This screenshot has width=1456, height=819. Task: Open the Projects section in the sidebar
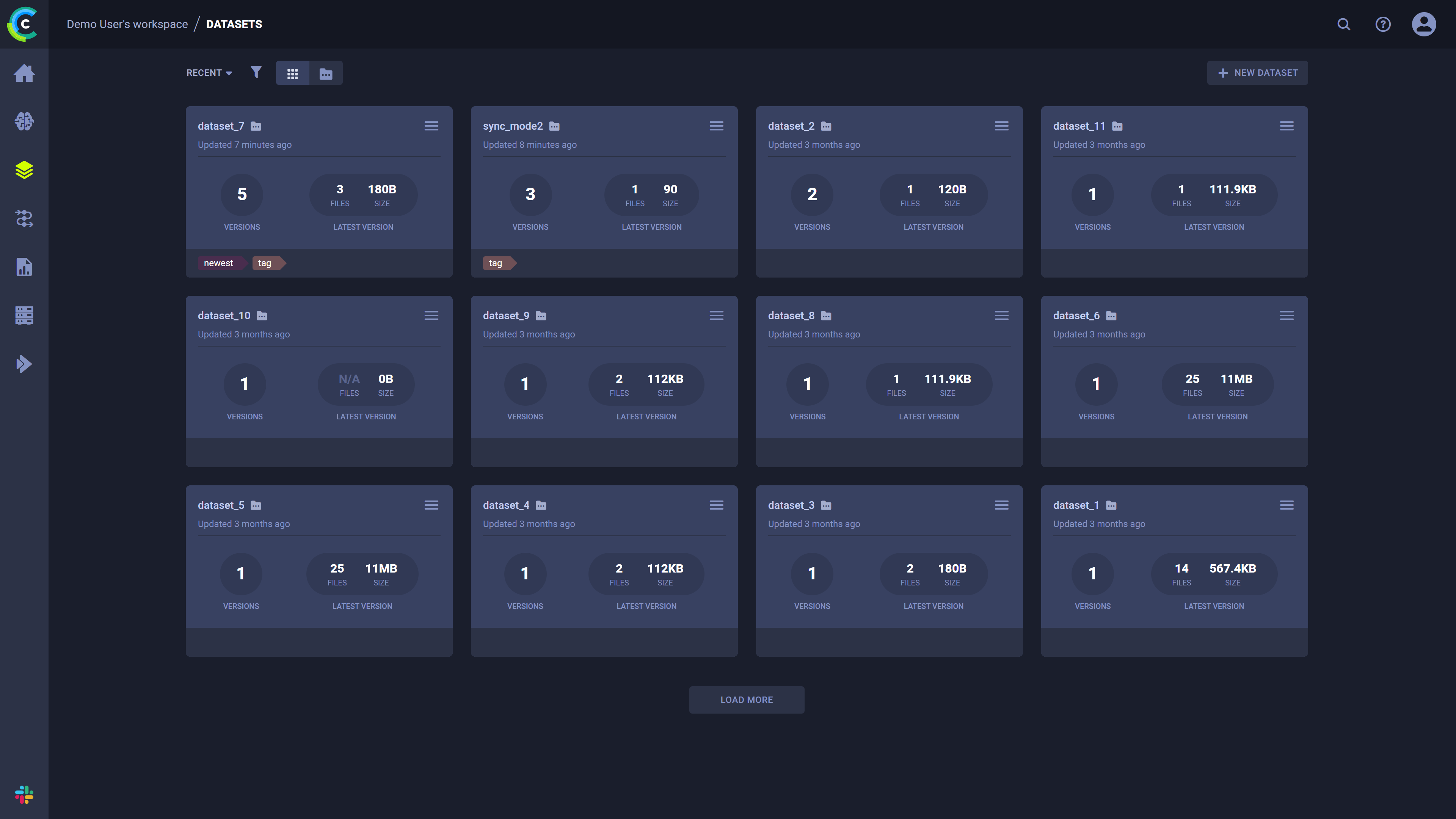pos(24,121)
